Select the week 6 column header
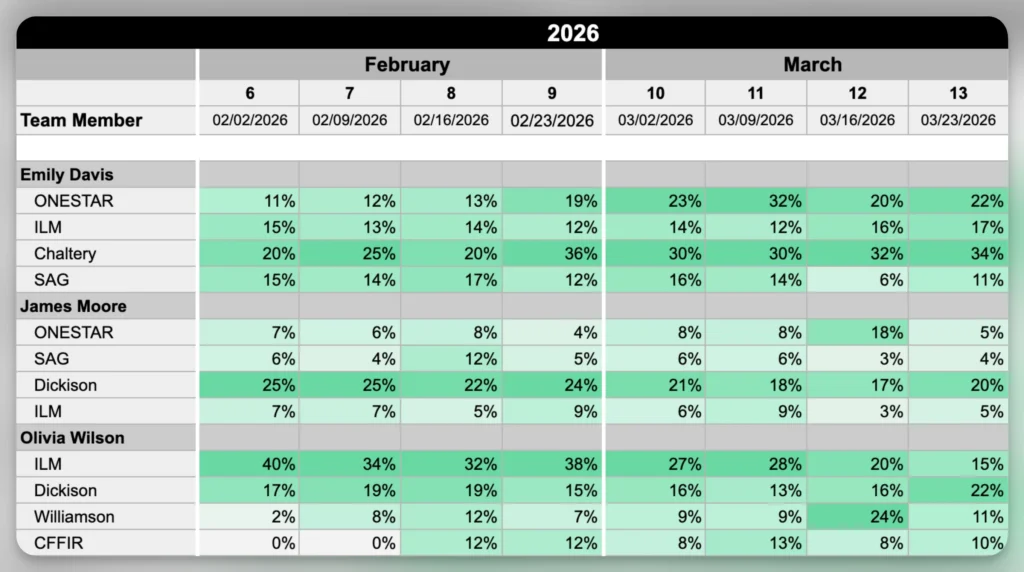 [249, 93]
